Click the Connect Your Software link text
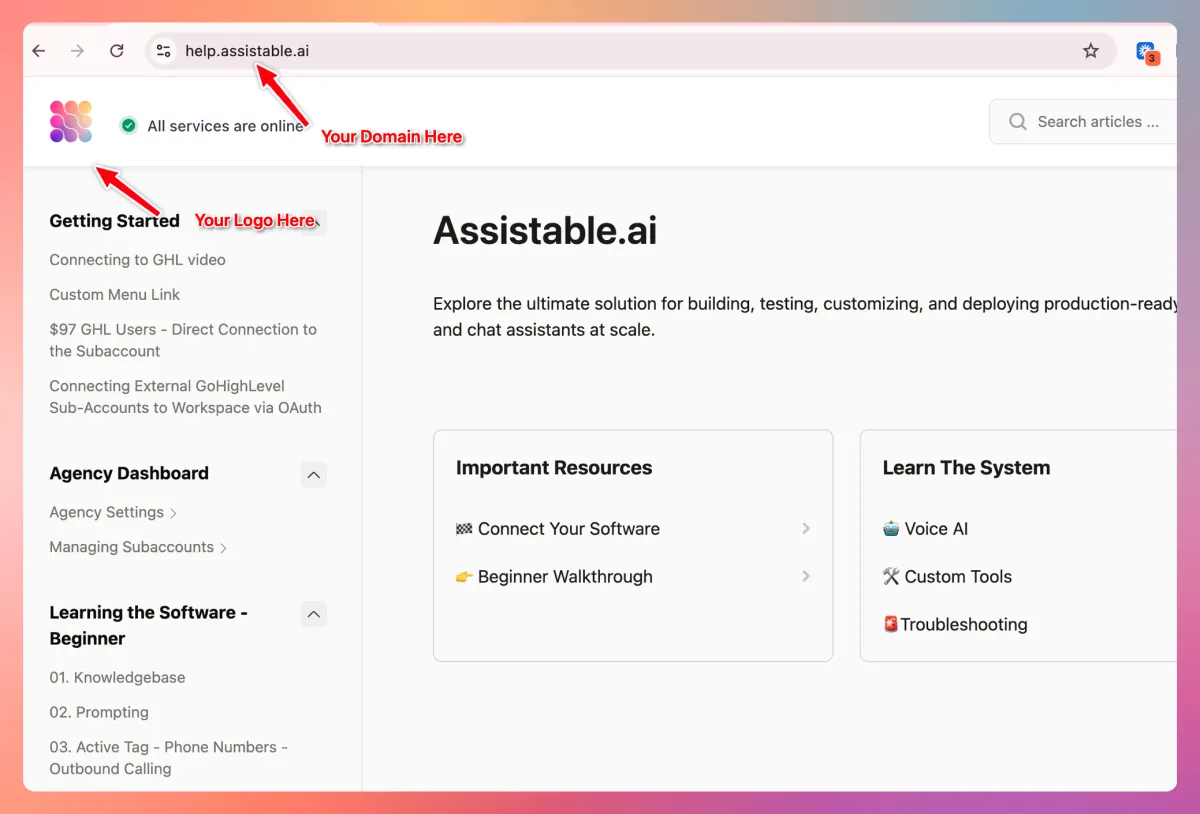Viewport: 1200px width, 814px height. pyautogui.click(x=569, y=529)
